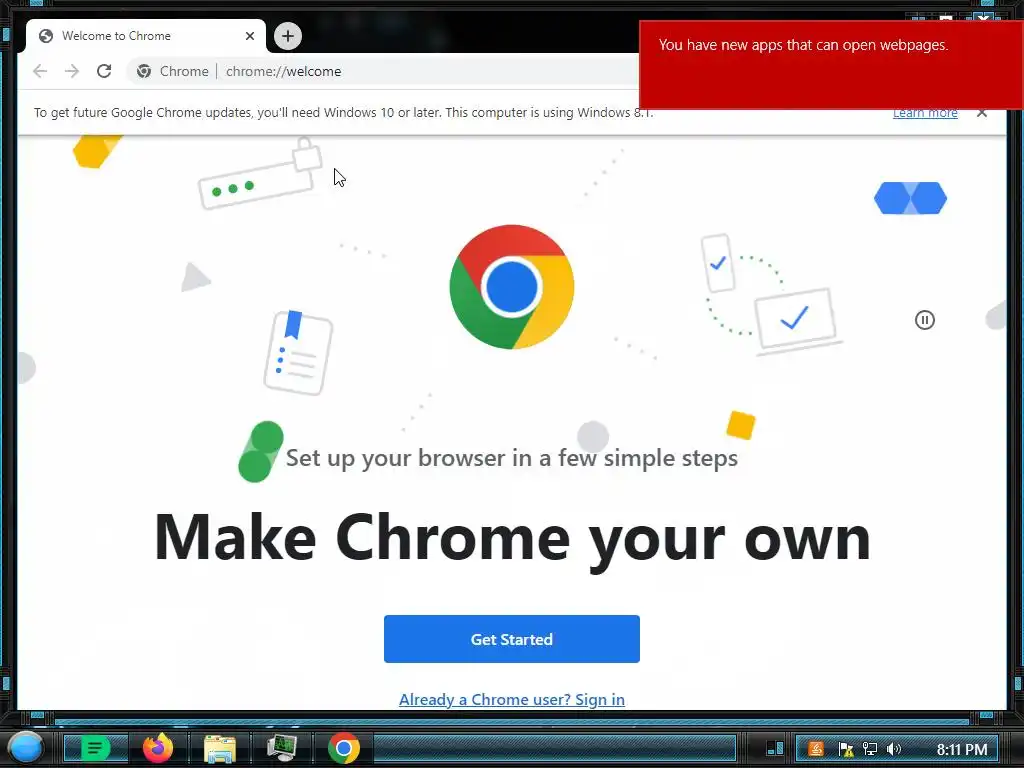Go forward to the next page
The image size is (1024, 768).
pos(72,71)
